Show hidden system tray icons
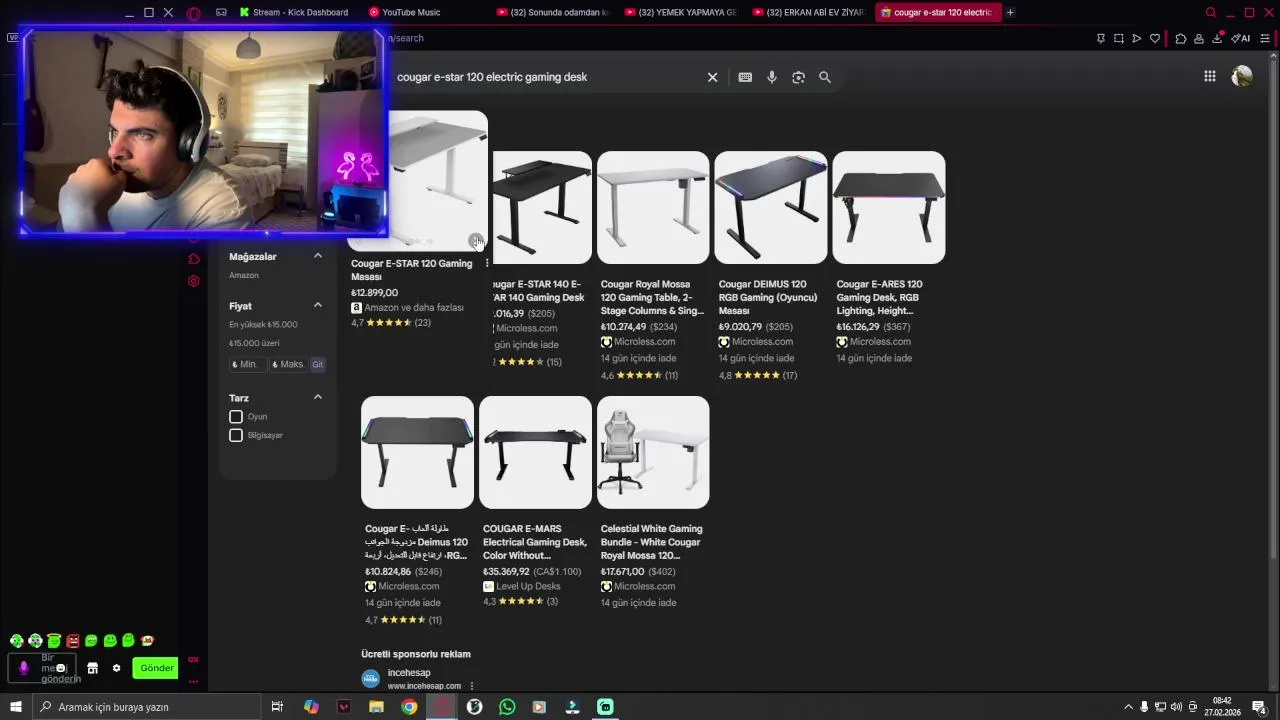The image size is (1280, 720). pyautogui.click(x=1128, y=707)
